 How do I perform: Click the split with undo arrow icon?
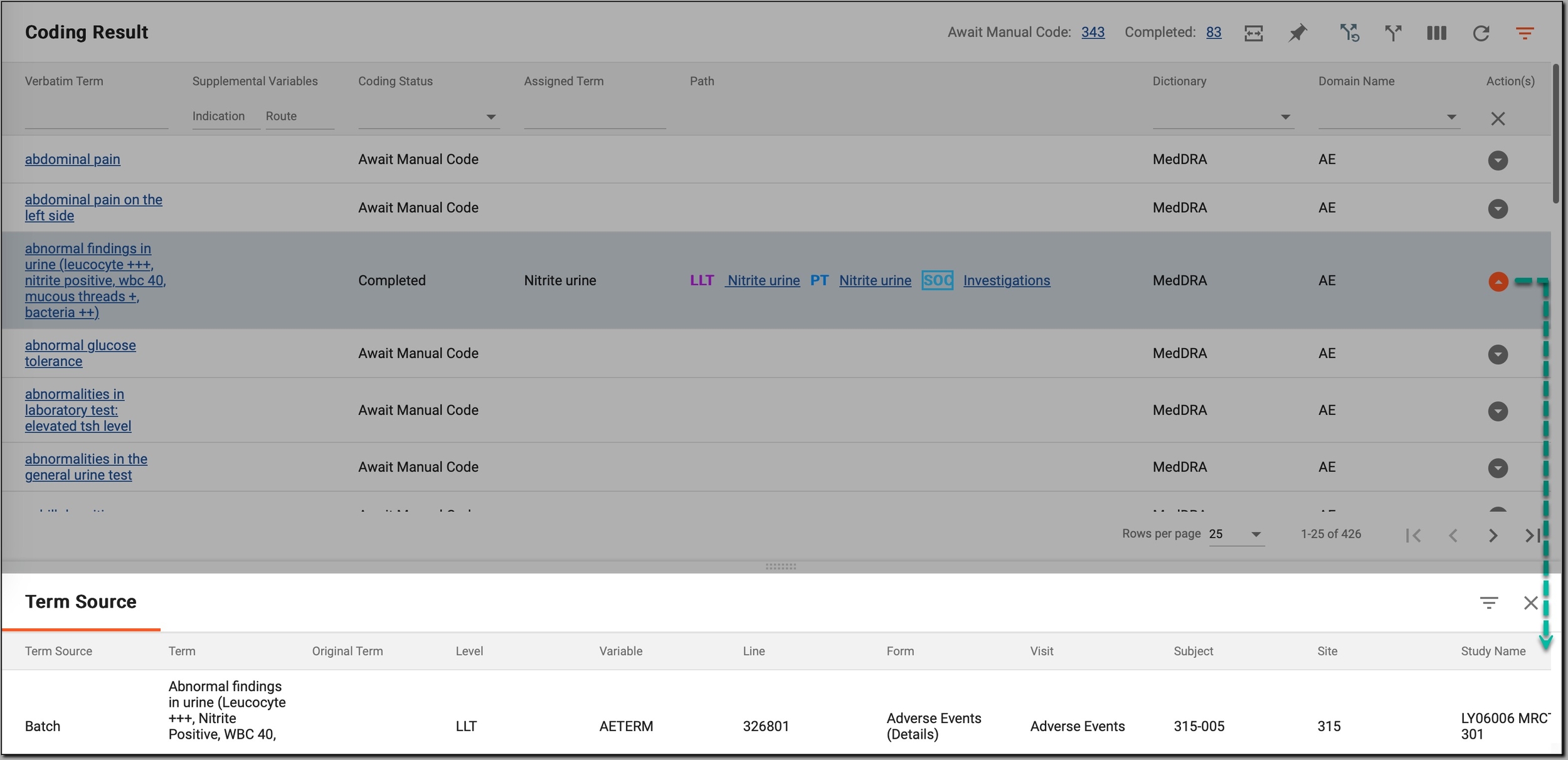pos(1349,33)
